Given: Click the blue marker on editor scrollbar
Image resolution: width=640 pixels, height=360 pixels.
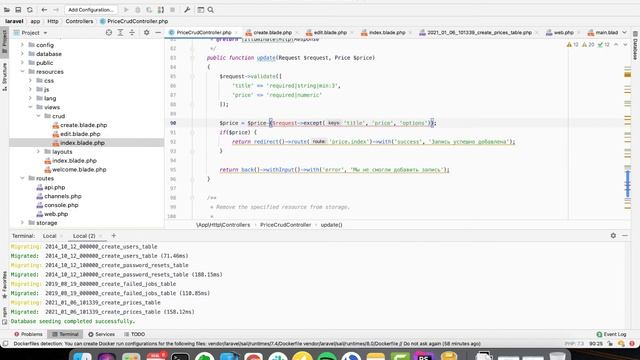Looking at the screenshot, I should pos(628,184).
